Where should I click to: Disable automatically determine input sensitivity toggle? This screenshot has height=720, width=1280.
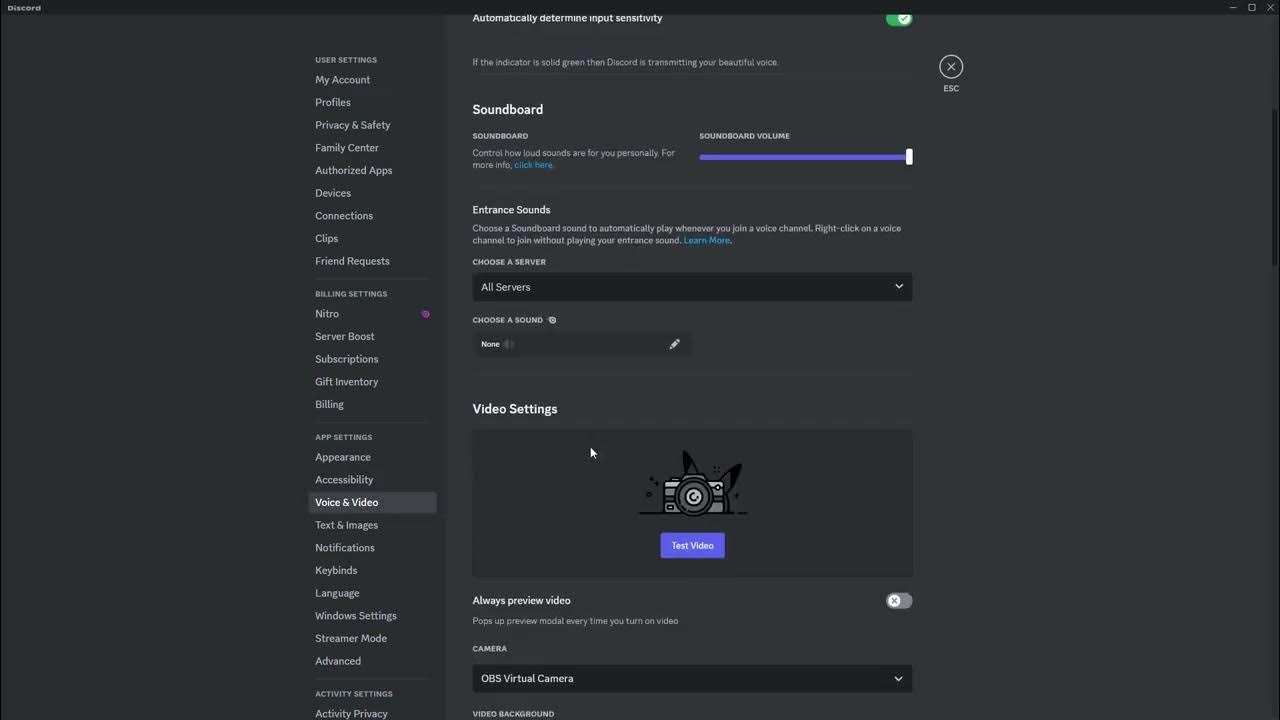coord(898,18)
